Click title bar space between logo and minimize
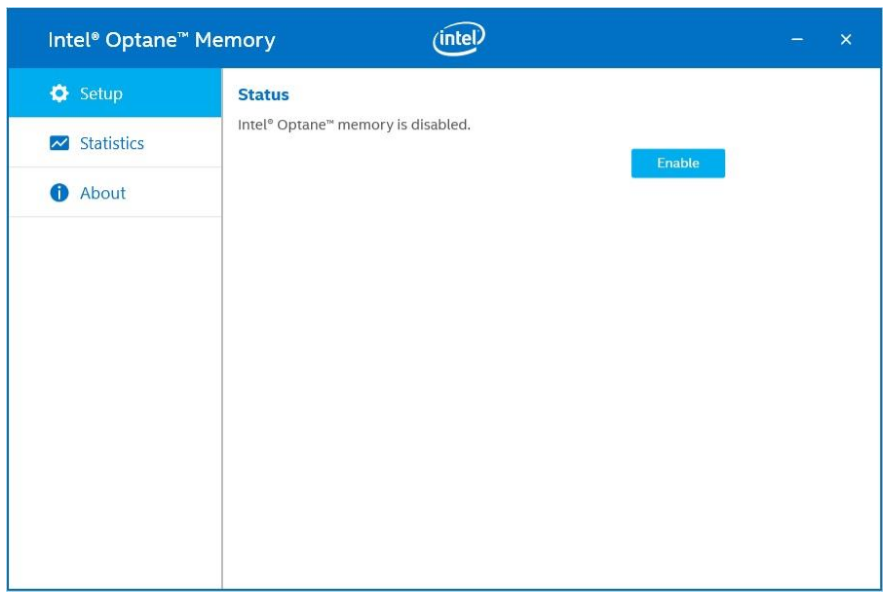 point(640,40)
